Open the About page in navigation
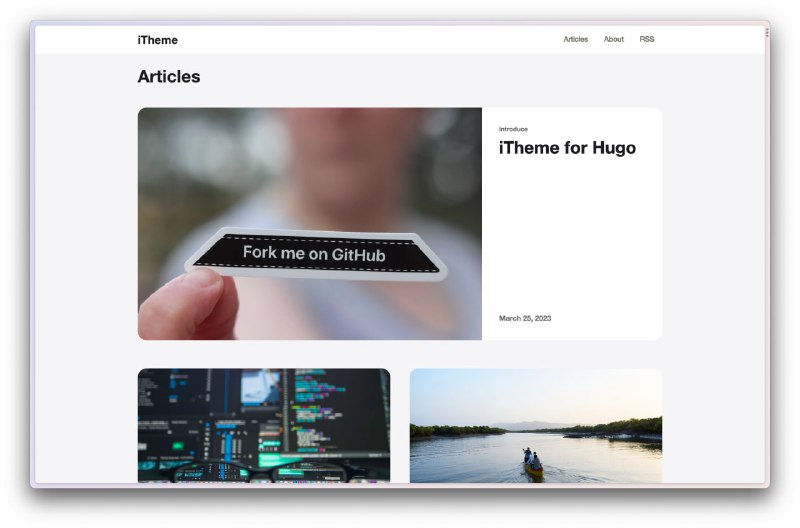 click(x=614, y=39)
